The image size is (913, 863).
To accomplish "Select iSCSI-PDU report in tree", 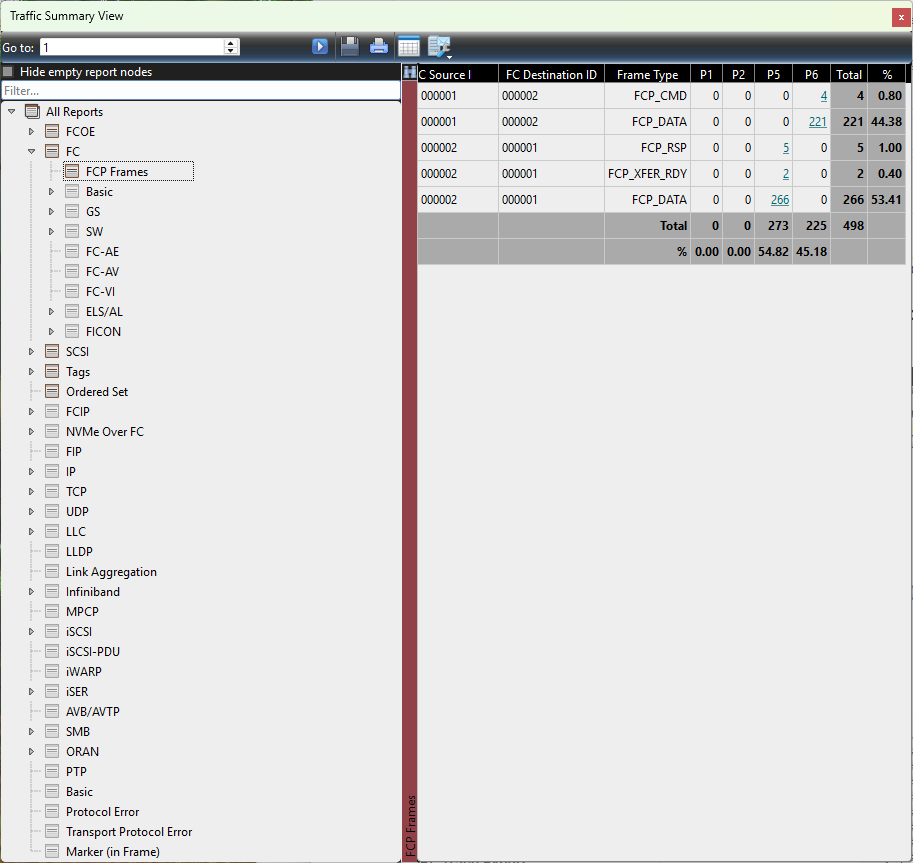I will (93, 652).
